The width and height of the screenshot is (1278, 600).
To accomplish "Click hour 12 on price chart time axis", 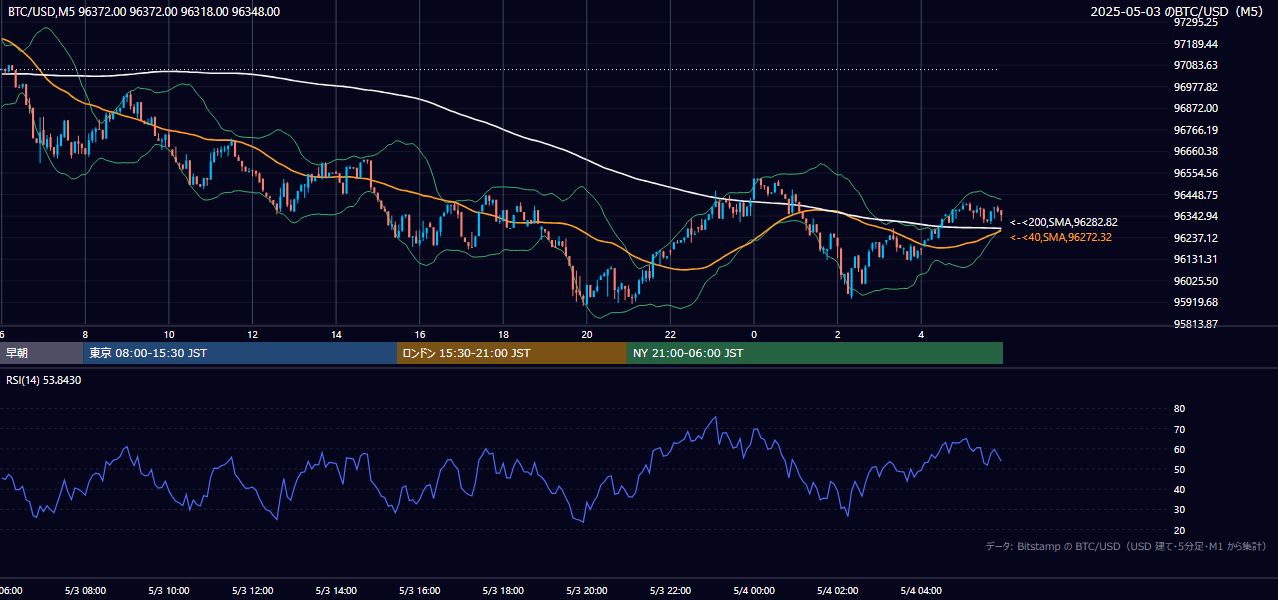I will tap(253, 335).
